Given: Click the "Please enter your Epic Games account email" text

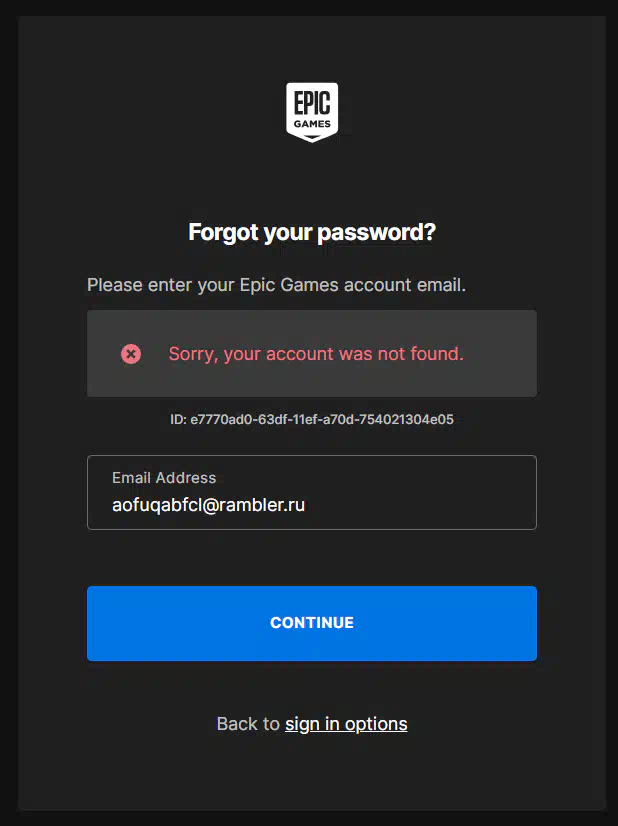Looking at the screenshot, I should coord(276,285).
